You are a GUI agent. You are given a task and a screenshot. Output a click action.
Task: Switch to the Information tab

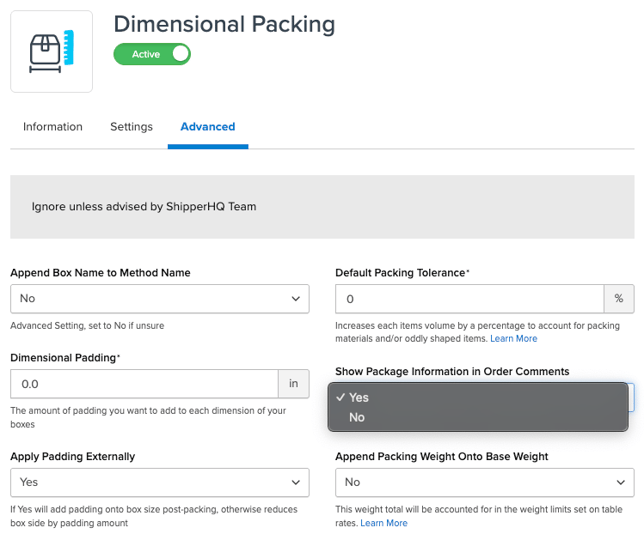pyautogui.click(x=53, y=127)
